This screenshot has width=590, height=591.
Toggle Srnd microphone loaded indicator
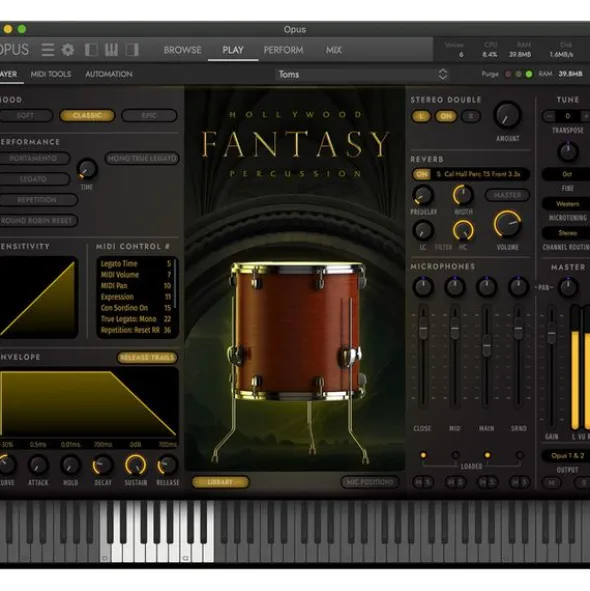[520, 455]
